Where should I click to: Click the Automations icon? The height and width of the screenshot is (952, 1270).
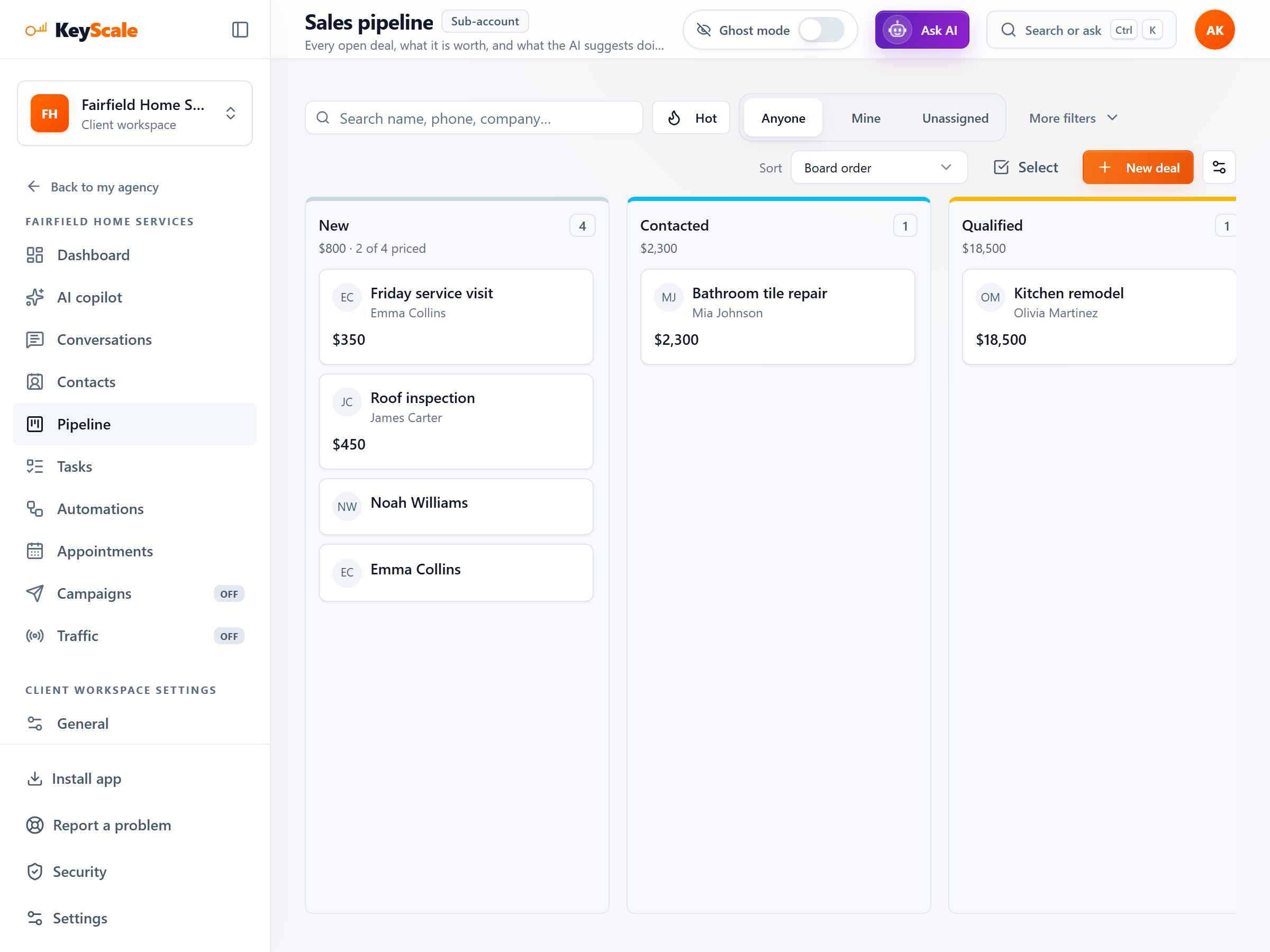pyautogui.click(x=35, y=509)
